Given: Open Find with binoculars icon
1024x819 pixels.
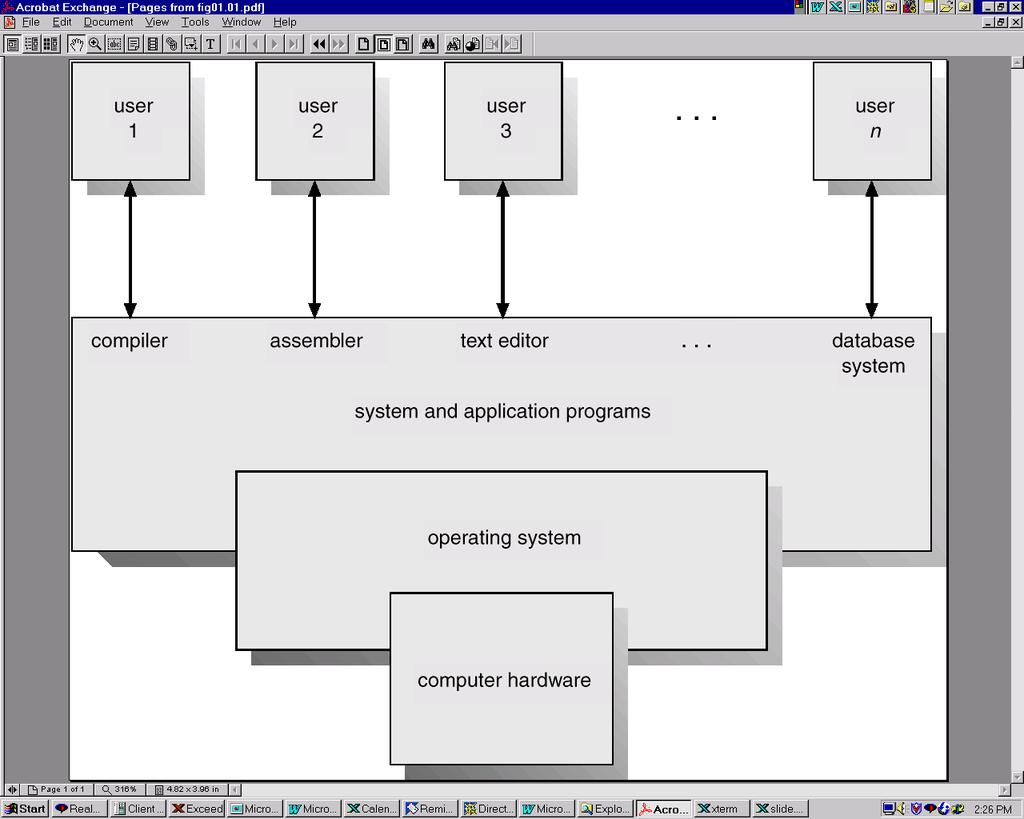Looking at the screenshot, I should tap(428, 44).
